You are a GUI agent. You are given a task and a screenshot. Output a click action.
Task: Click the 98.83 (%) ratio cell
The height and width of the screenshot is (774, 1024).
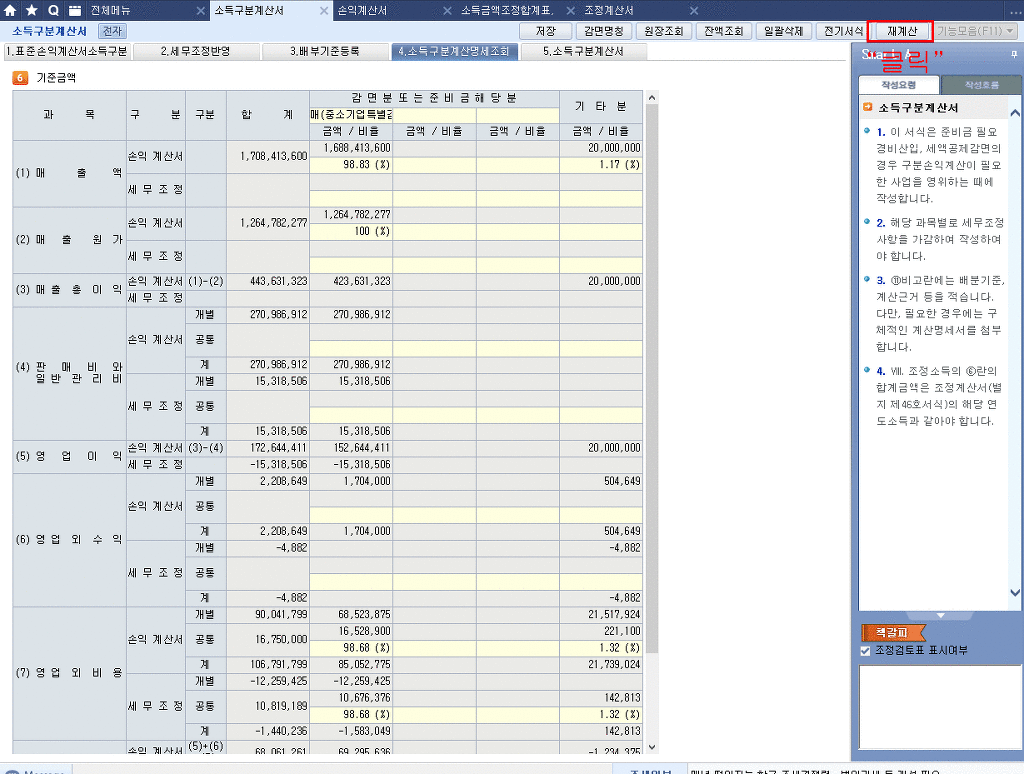point(351,165)
